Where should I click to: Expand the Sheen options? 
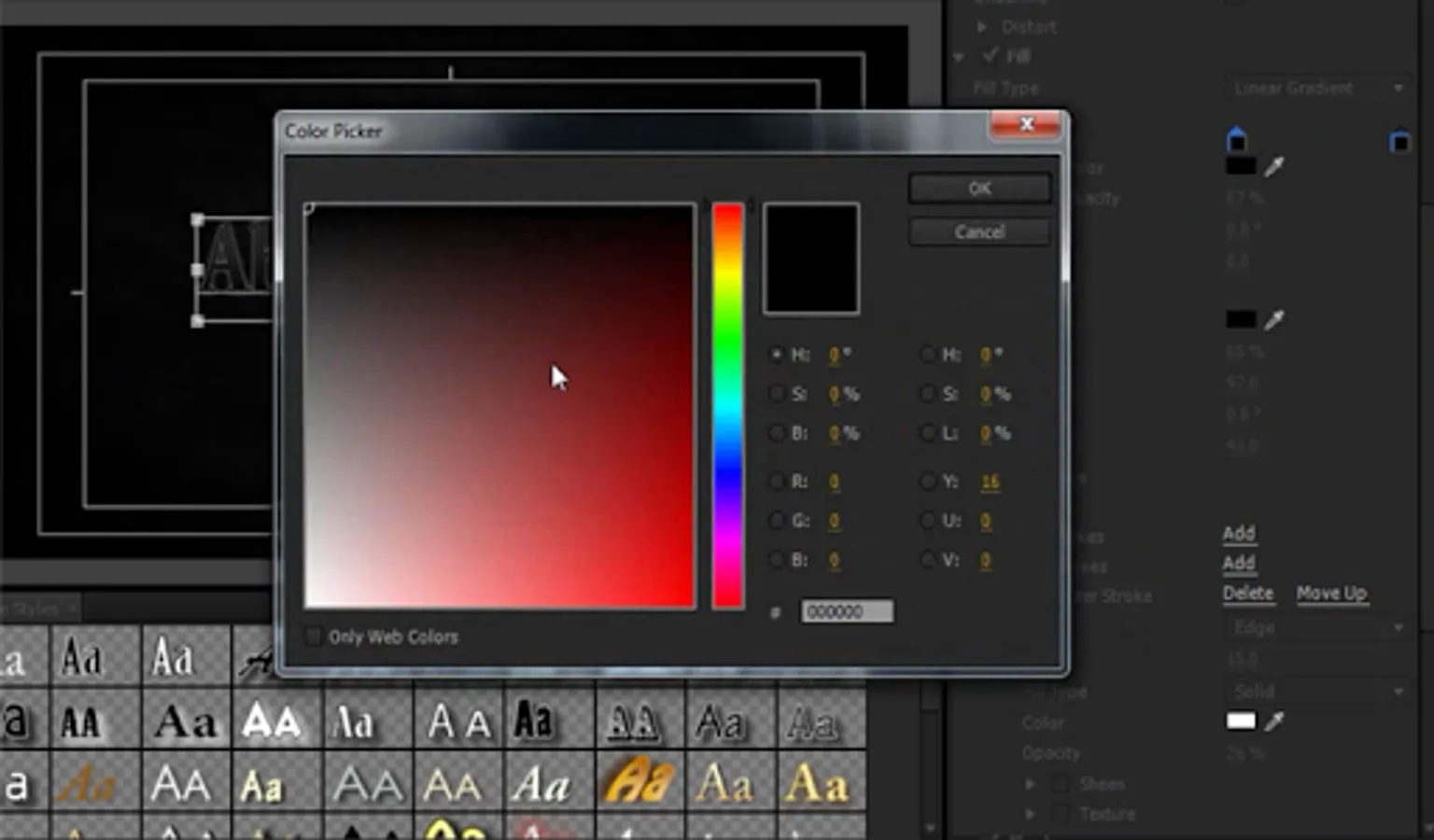pyautogui.click(x=1031, y=784)
